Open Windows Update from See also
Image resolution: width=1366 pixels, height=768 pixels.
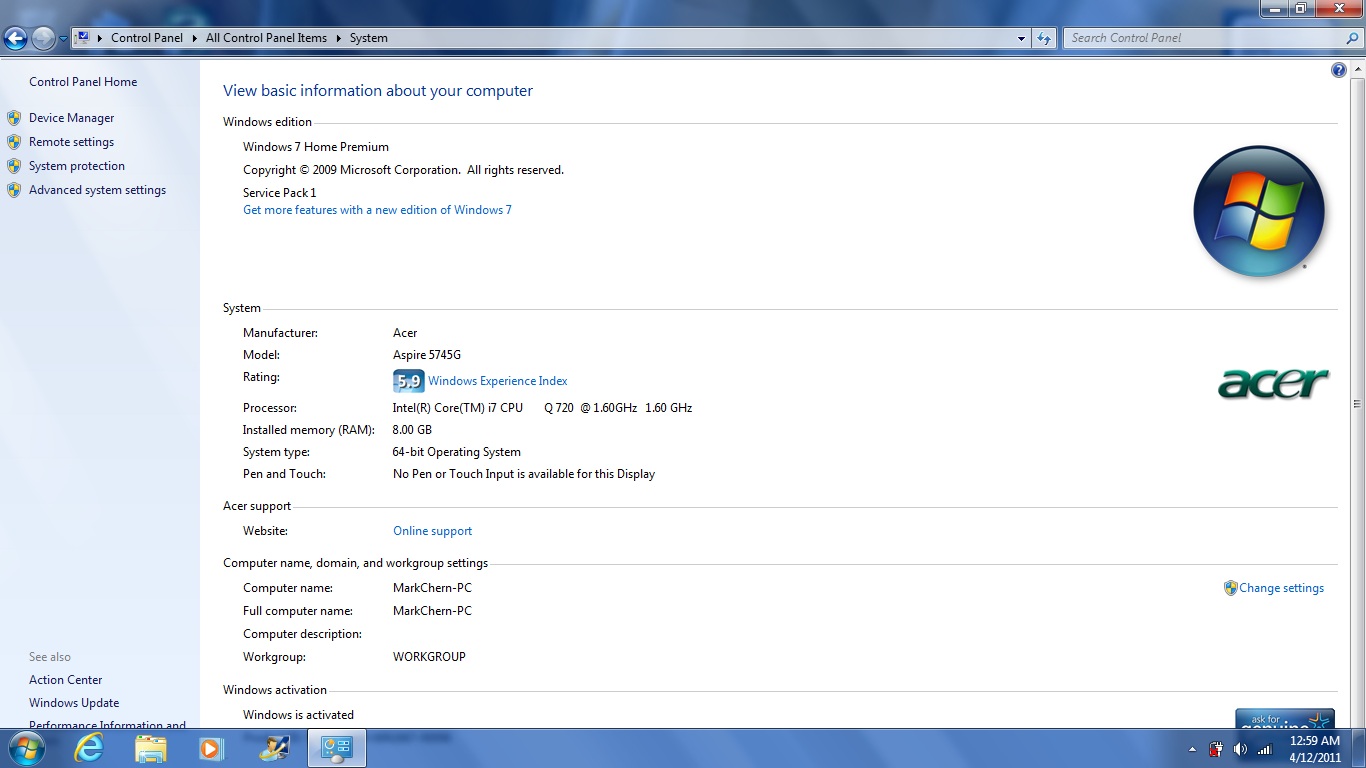tap(74, 703)
